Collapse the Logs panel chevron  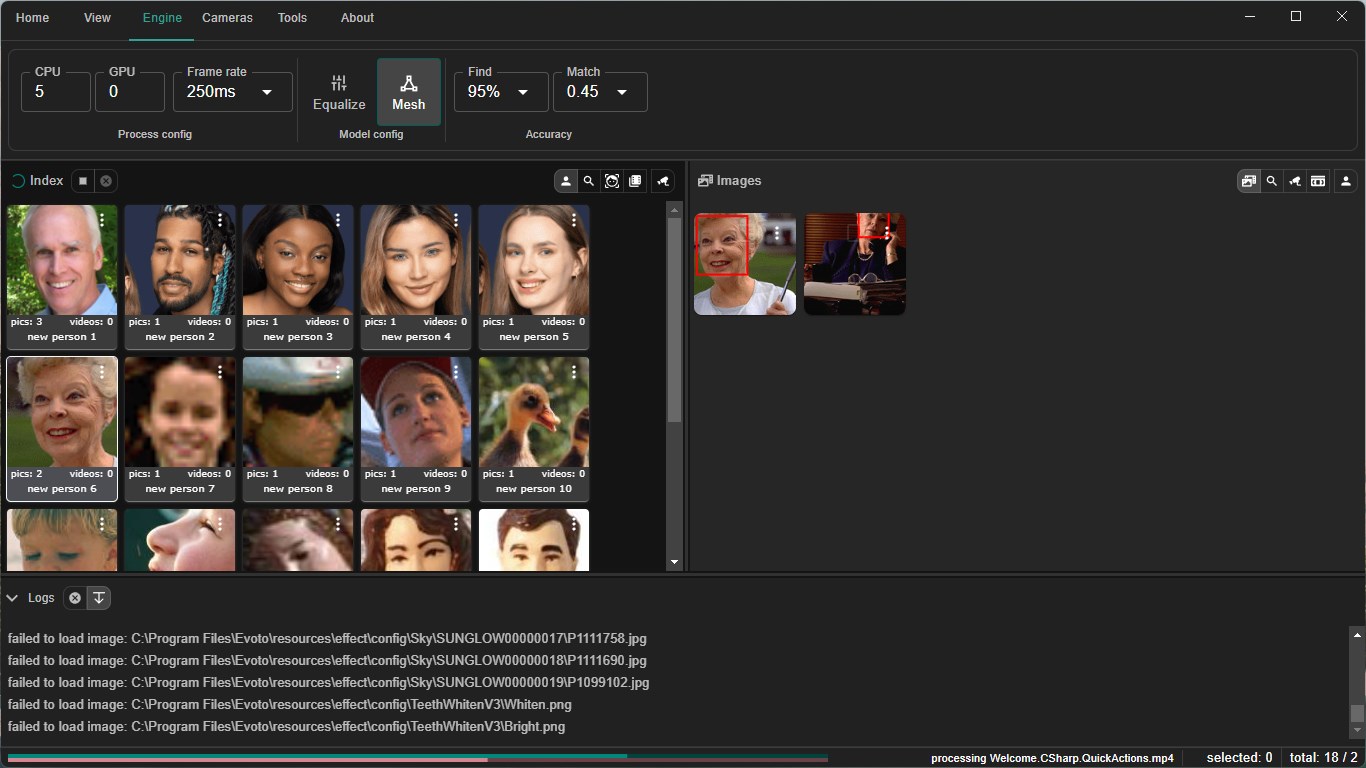(x=13, y=598)
